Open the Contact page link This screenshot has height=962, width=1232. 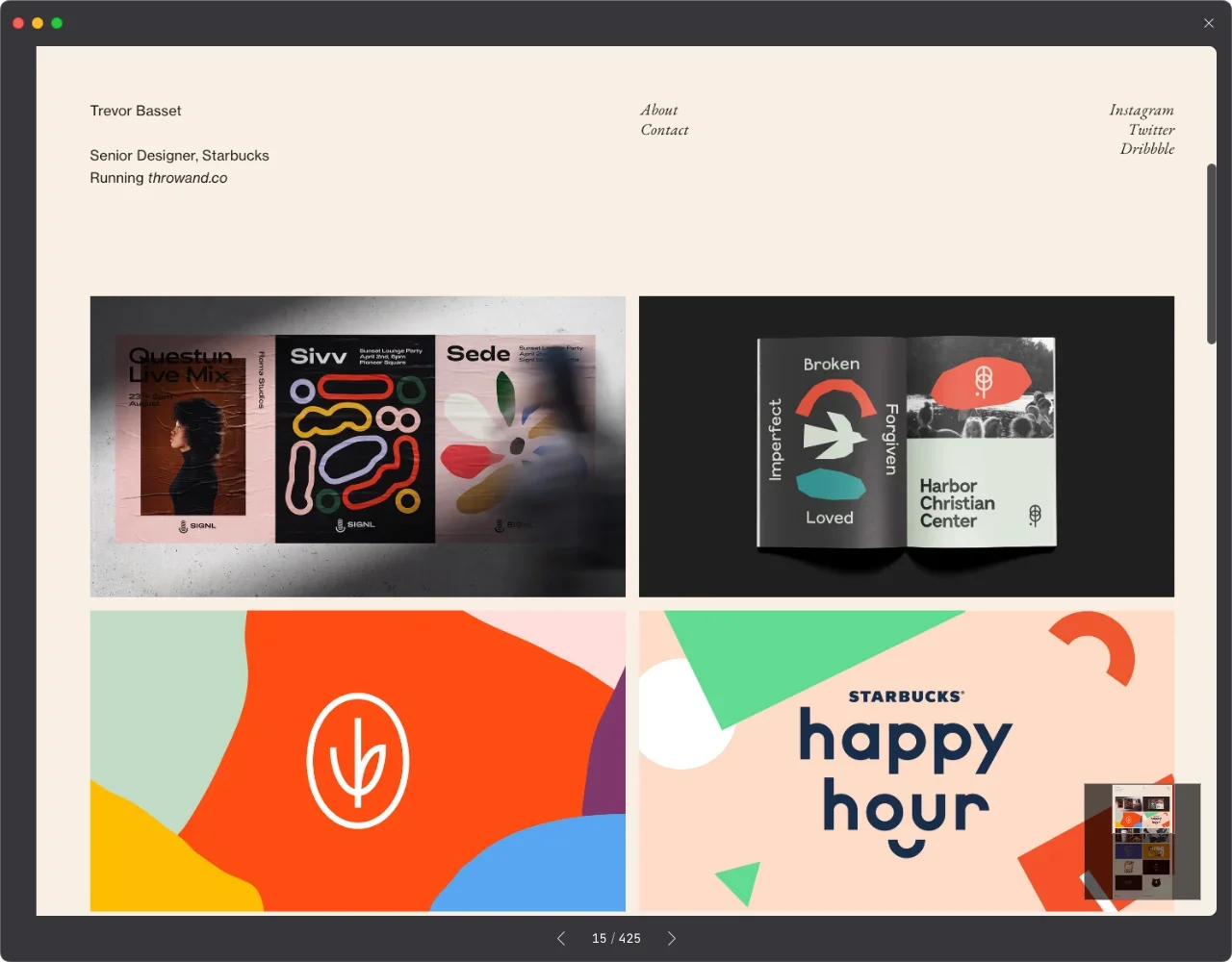(x=664, y=130)
